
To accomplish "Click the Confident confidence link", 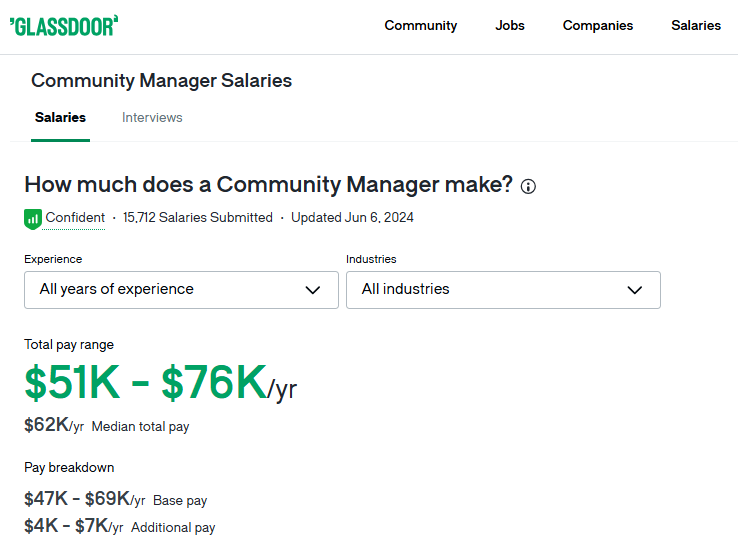I will coord(75,218).
